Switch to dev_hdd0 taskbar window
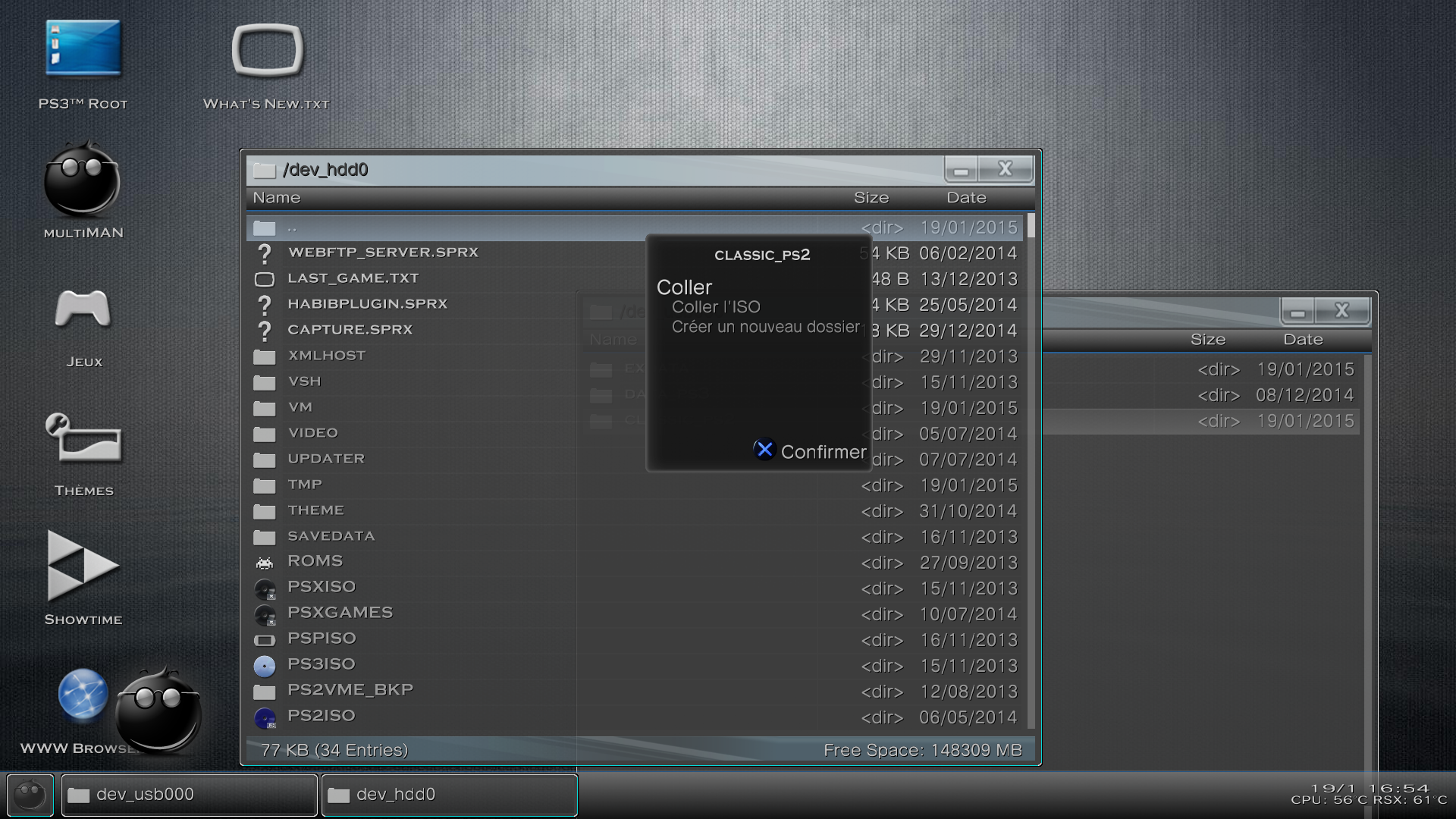The image size is (1456, 819). [449, 795]
